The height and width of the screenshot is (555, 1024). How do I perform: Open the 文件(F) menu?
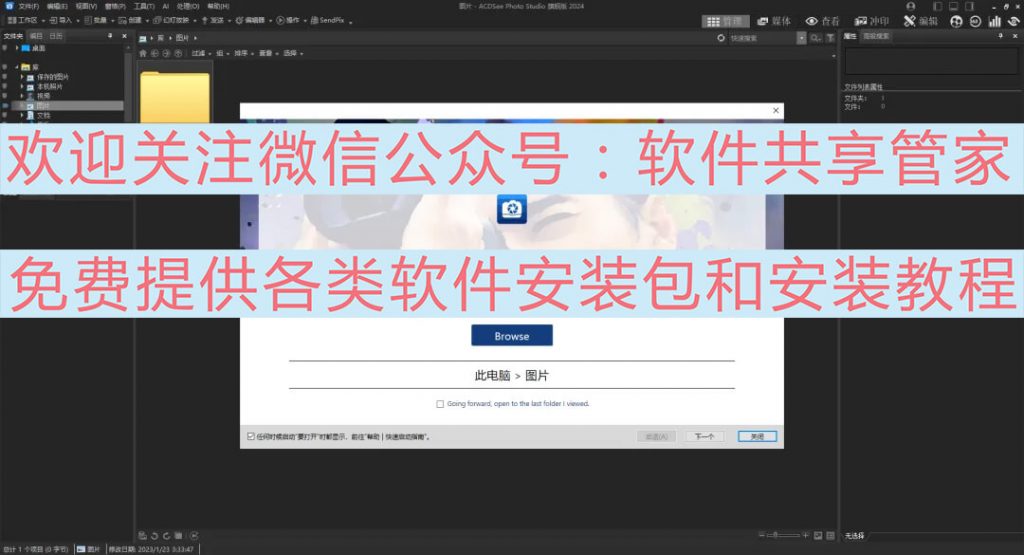point(28,6)
